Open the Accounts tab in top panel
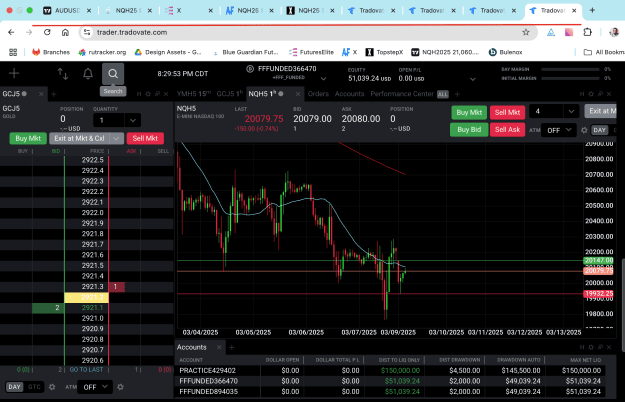 point(349,94)
